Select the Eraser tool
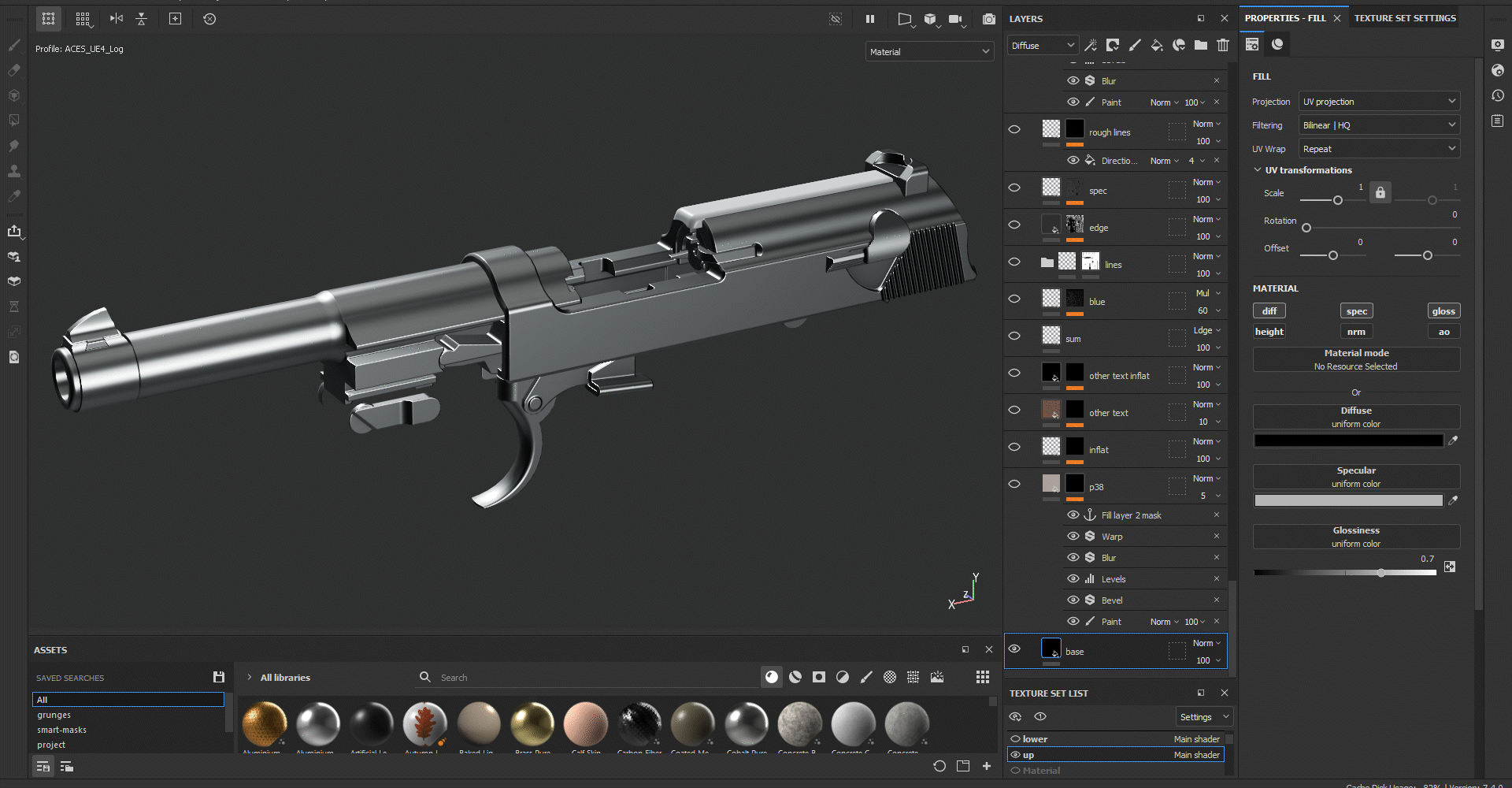 pyautogui.click(x=14, y=70)
